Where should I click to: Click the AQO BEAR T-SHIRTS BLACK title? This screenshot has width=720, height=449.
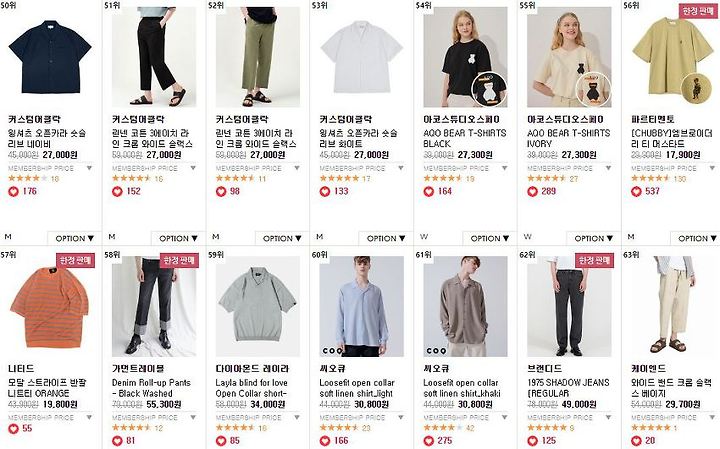point(465,138)
